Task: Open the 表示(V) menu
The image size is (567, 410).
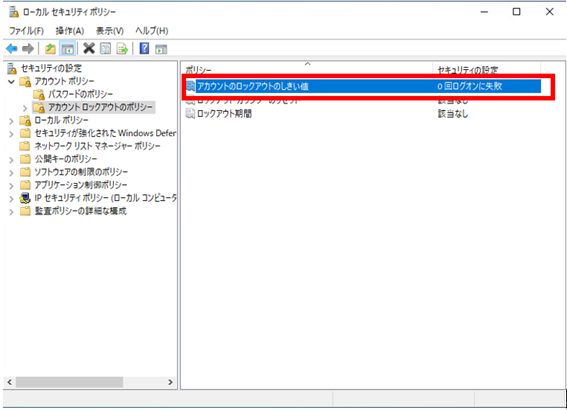Action: (x=110, y=31)
